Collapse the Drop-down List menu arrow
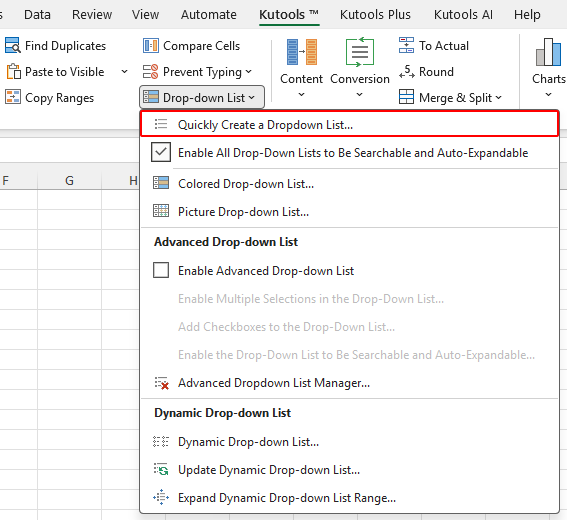This screenshot has height=520, width=567. 252,98
